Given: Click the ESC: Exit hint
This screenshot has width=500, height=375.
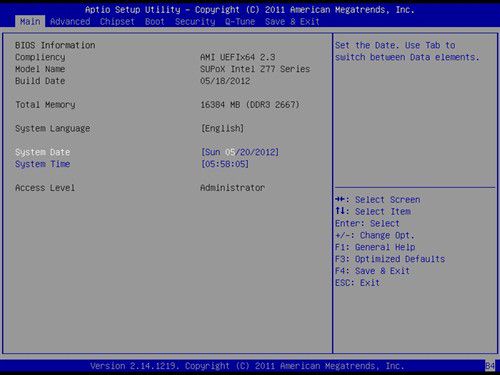Looking at the screenshot, I should (x=357, y=283).
